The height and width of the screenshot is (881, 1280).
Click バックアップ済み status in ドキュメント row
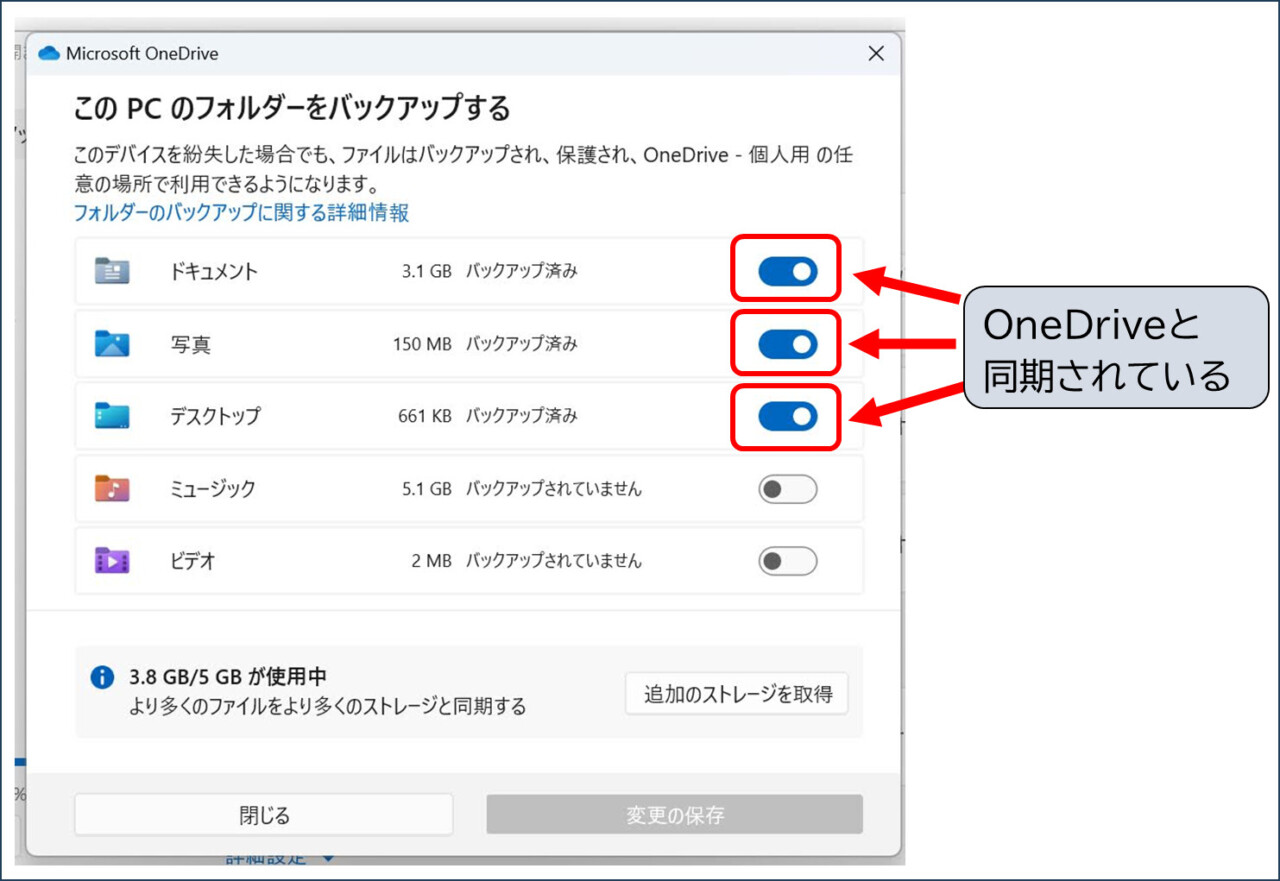coord(521,271)
